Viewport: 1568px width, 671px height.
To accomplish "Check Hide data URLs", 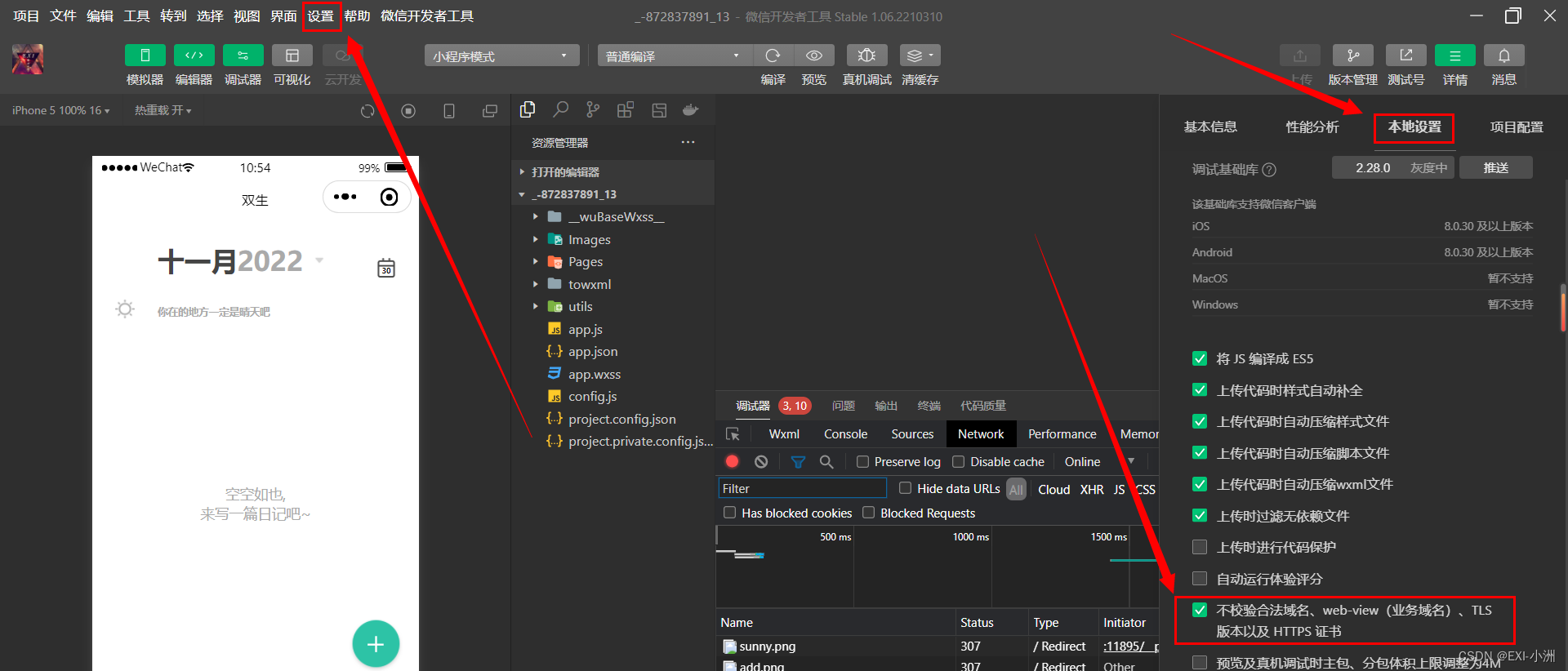I will point(905,488).
